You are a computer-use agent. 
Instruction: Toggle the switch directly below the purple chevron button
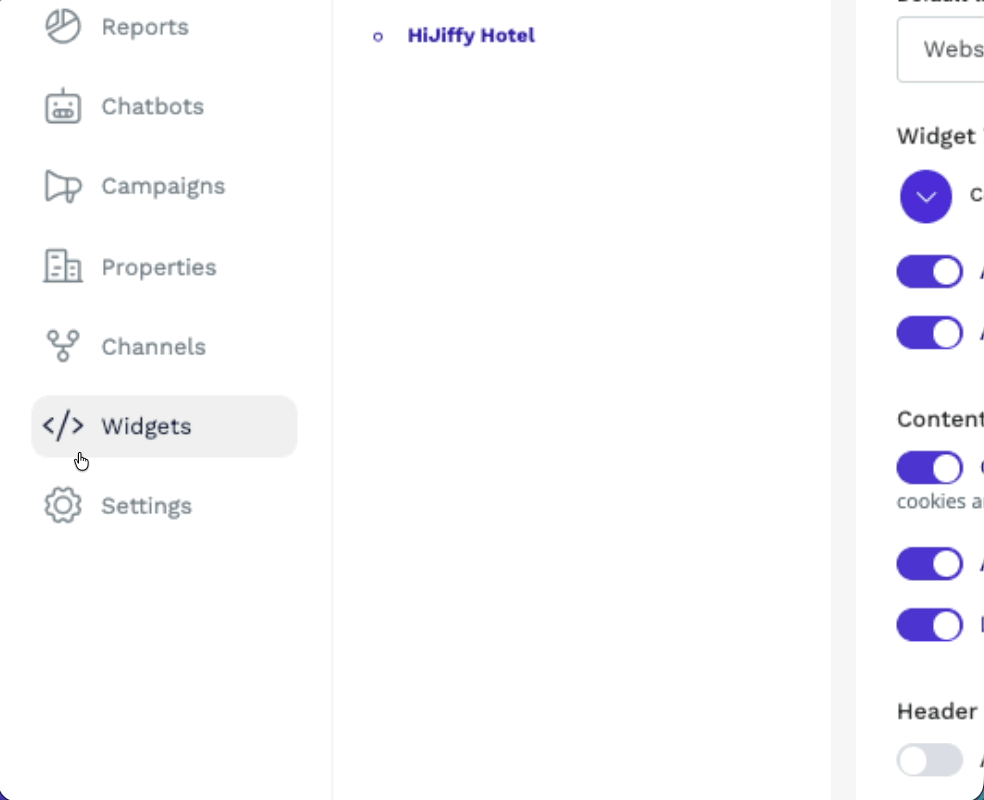(929, 272)
